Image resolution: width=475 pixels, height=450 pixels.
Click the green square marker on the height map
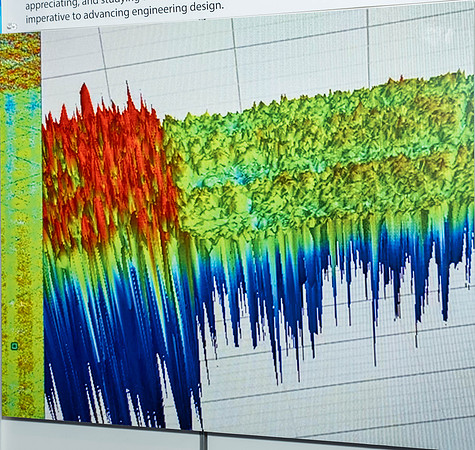coord(14,346)
